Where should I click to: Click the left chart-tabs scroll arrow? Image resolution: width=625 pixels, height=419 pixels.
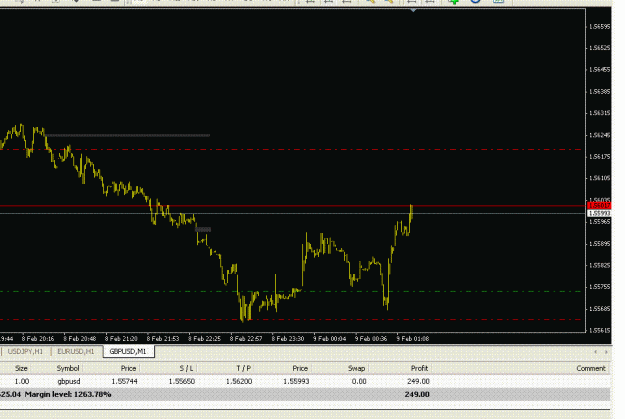[x=596, y=352]
